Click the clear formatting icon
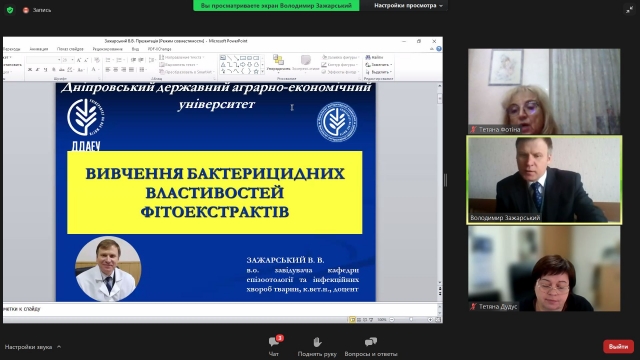Image resolution: width=640 pixels, height=360 pixels. click(97, 60)
